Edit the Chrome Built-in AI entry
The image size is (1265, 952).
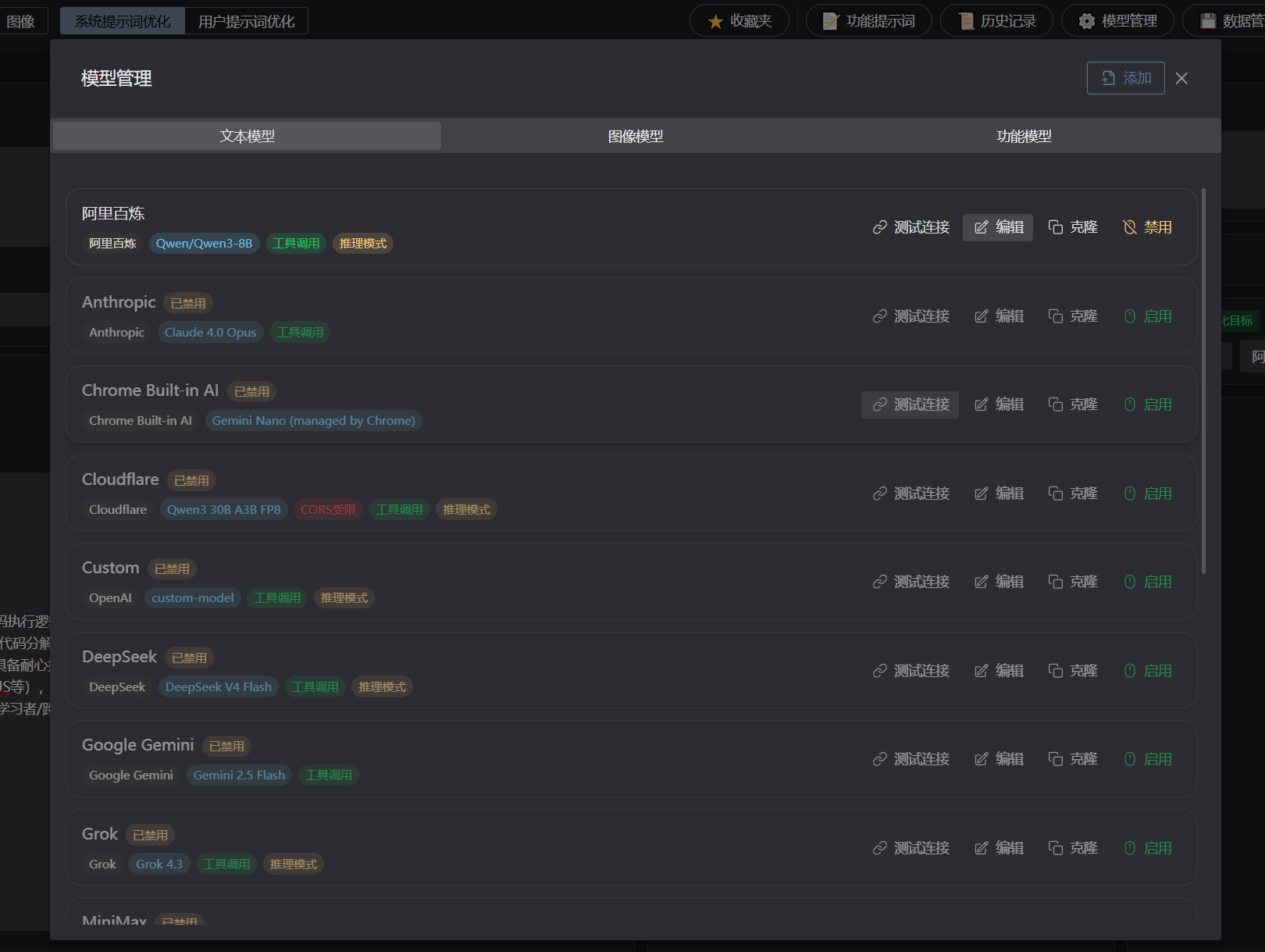(x=998, y=405)
